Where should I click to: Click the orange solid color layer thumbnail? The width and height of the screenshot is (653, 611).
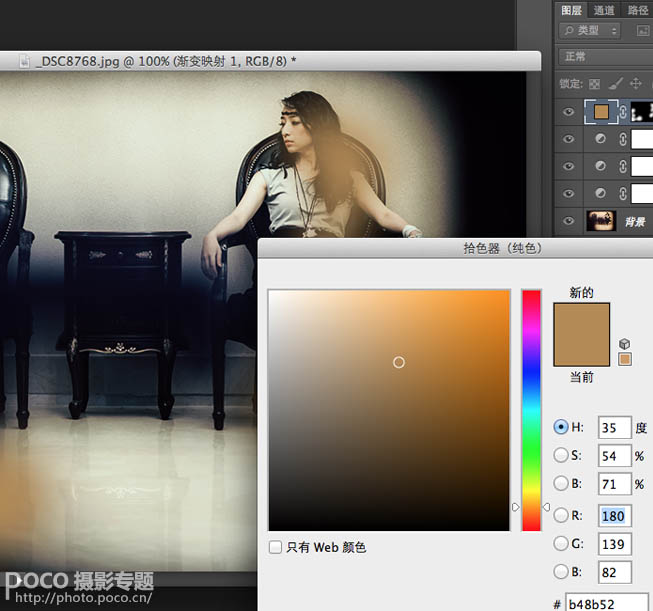(600, 113)
